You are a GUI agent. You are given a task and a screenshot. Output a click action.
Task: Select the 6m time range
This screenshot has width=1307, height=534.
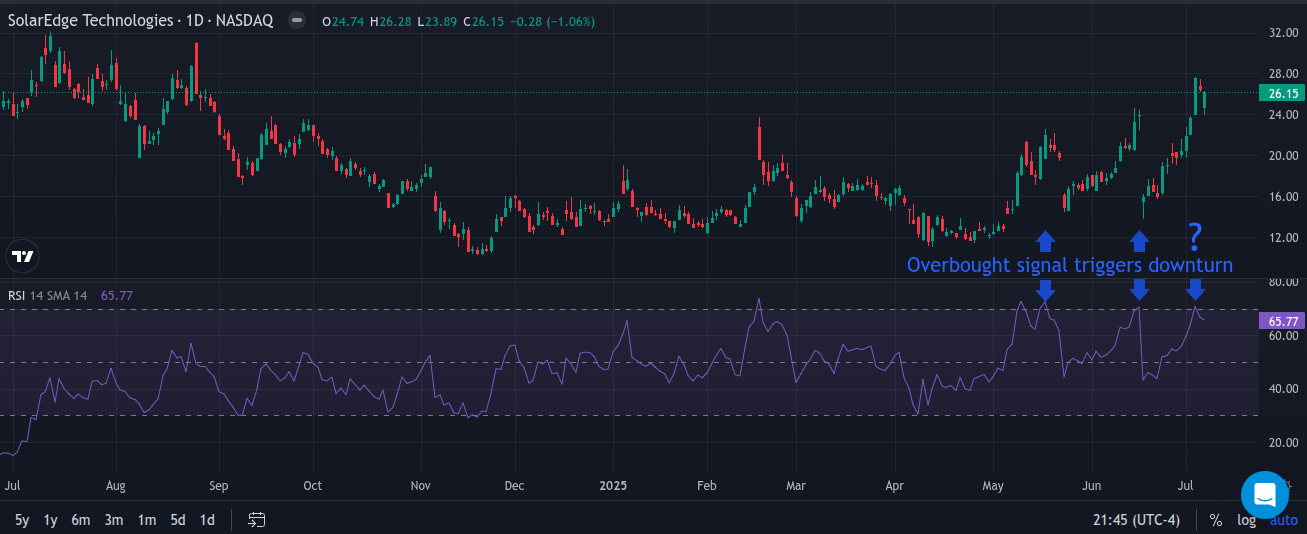(81, 520)
